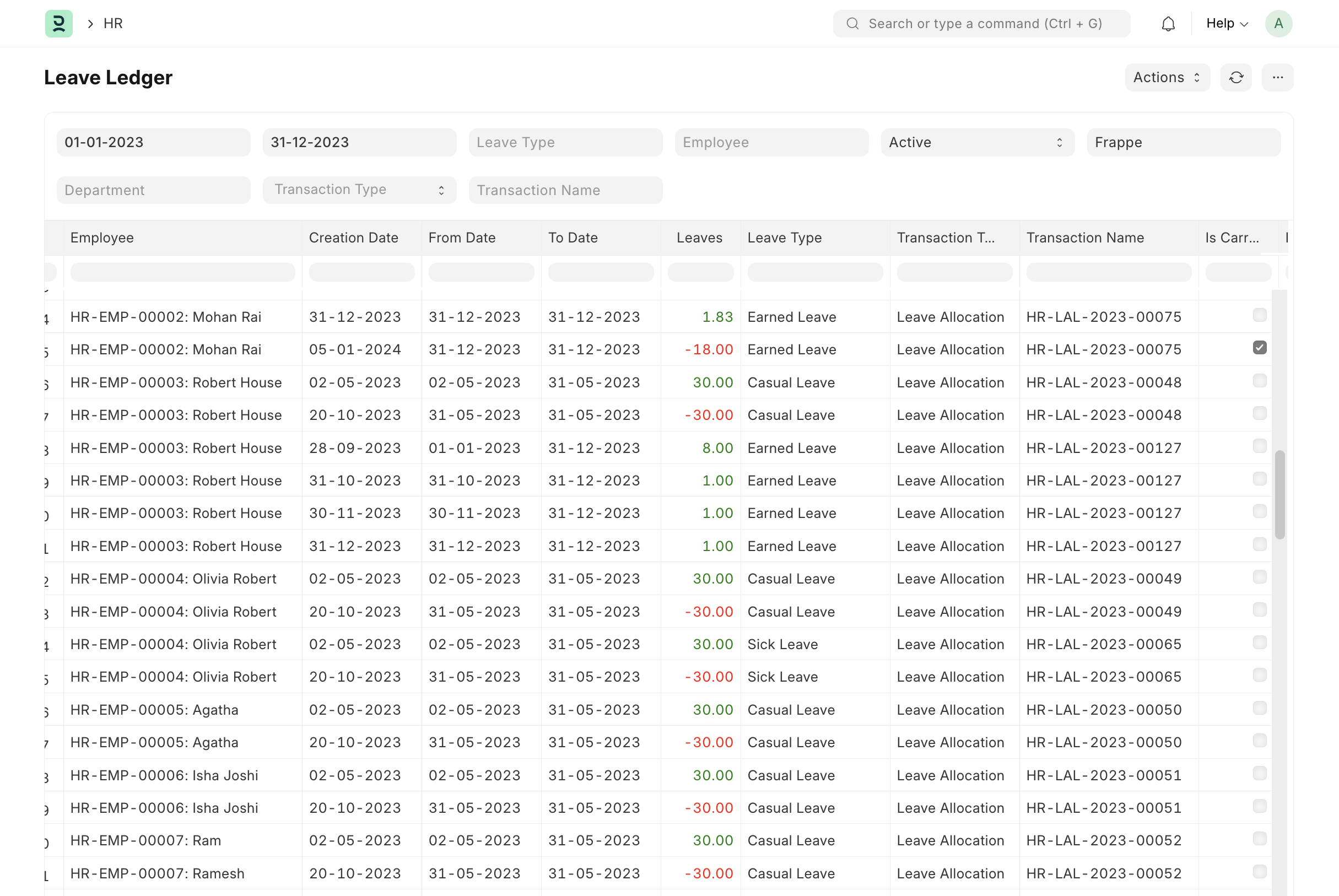Image resolution: width=1339 pixels, height=896 pixels.
Task: Click transaction HR-LAL-2023-00127 with 8.00 leaves
Action: 1104,448
